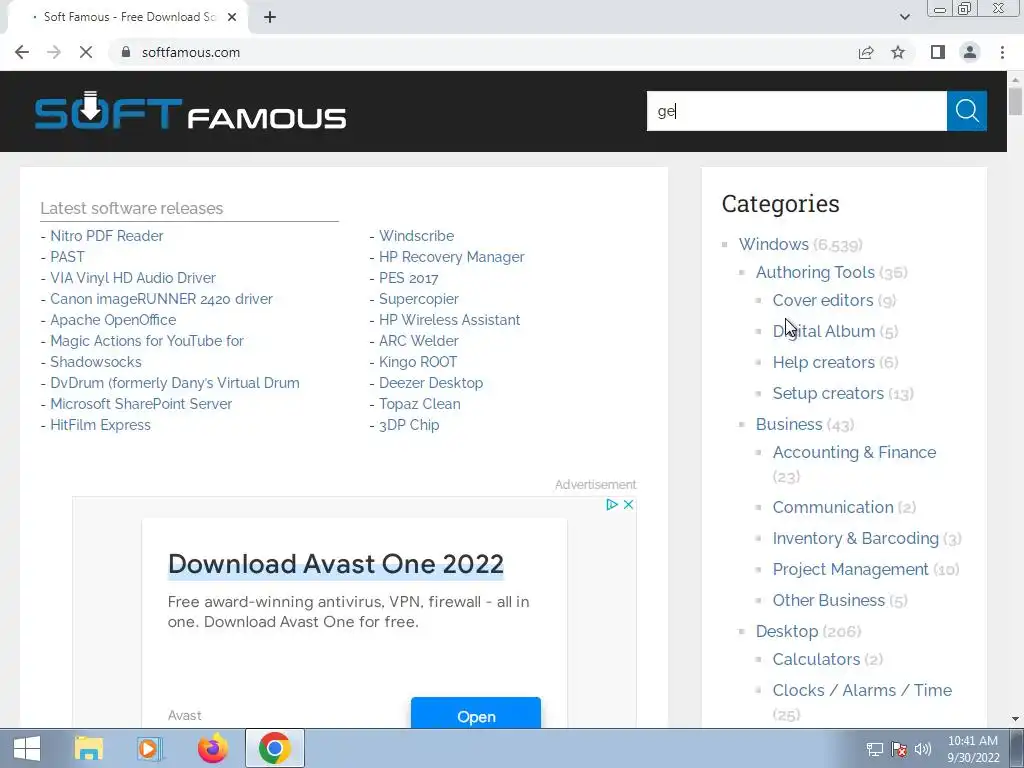Open the PAST software link

(67, 257)
